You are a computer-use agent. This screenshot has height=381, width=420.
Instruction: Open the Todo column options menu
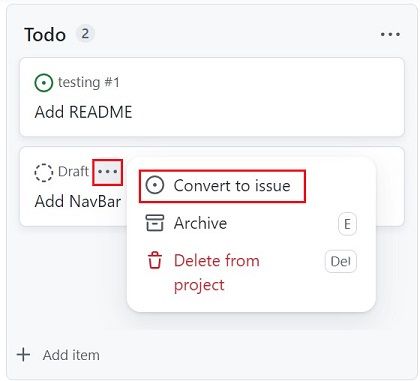(x=390, y=34)
